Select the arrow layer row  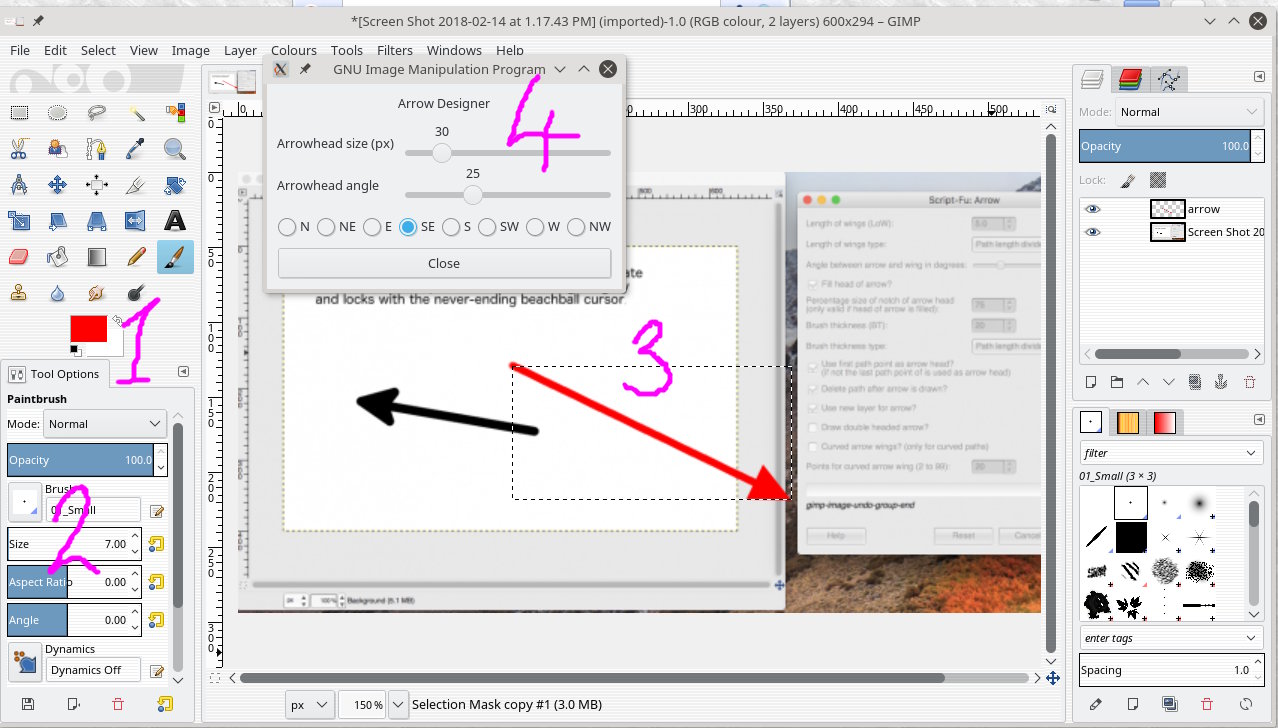click(x=1170, y=209)
